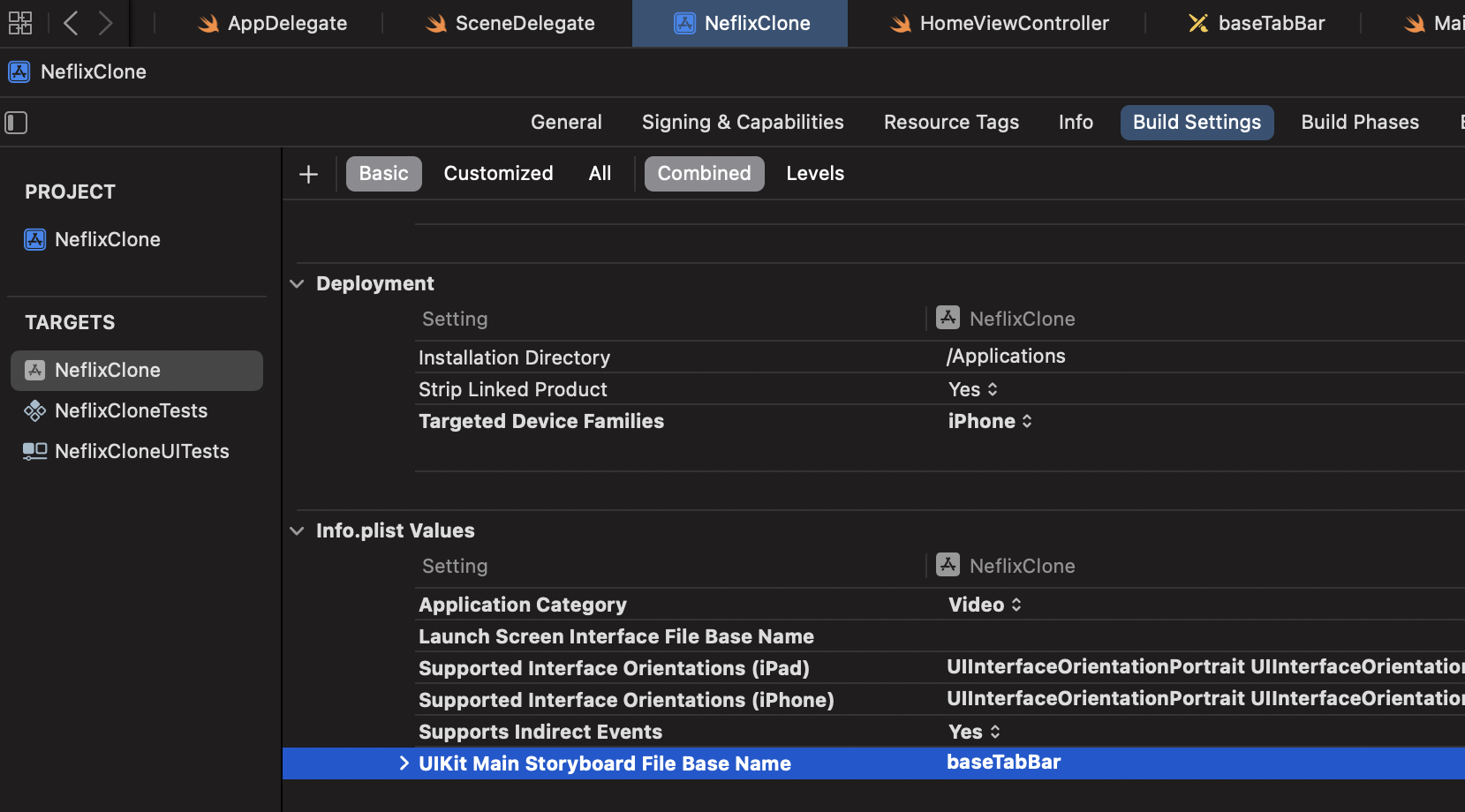Open Supports Indirect Events Yes dropdown
1465x812 pixels.
pyautogui.click(x=974, y=732)
